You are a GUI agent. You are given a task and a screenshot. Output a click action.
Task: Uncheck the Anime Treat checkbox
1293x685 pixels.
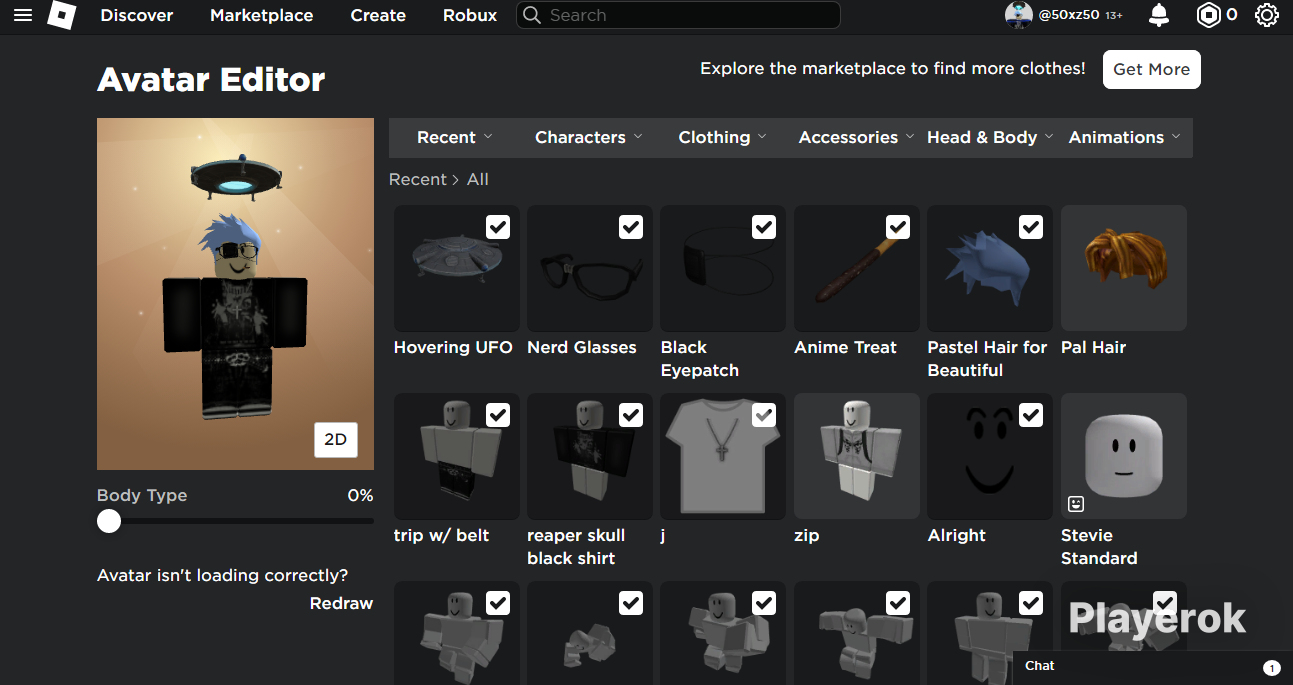[x=898, y=227]
